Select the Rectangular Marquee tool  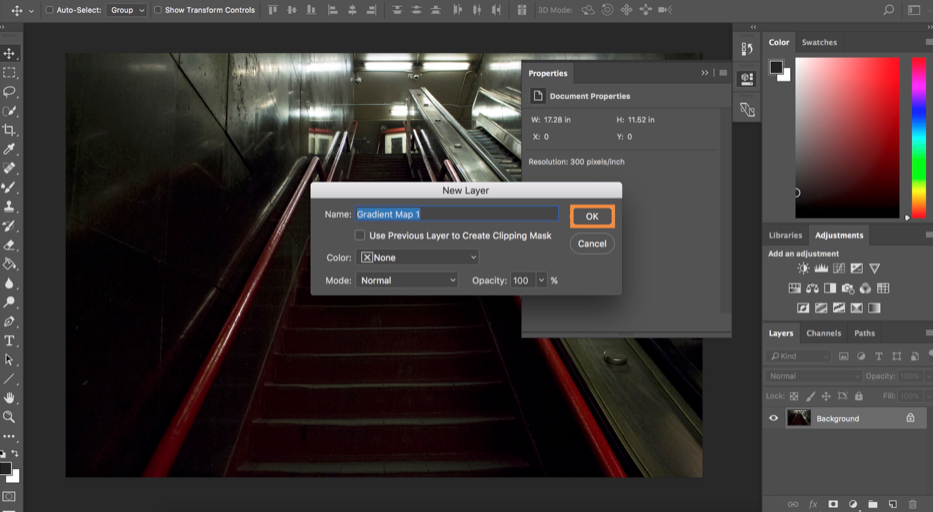(x=9, y=73)
